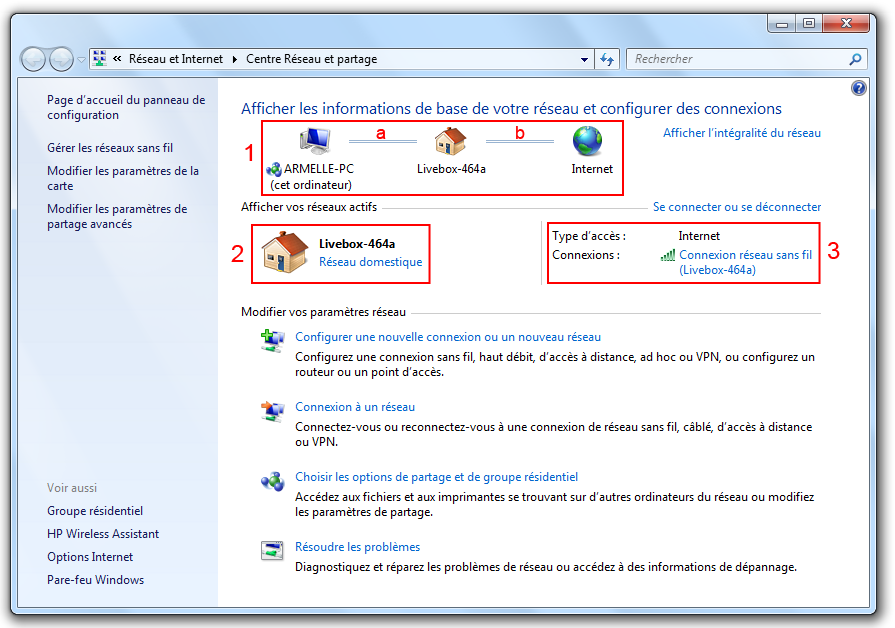Image resolution: width=895 pixels, height=628 pixels.
Task: Open the Réseau domestique link
Action: 370,261
